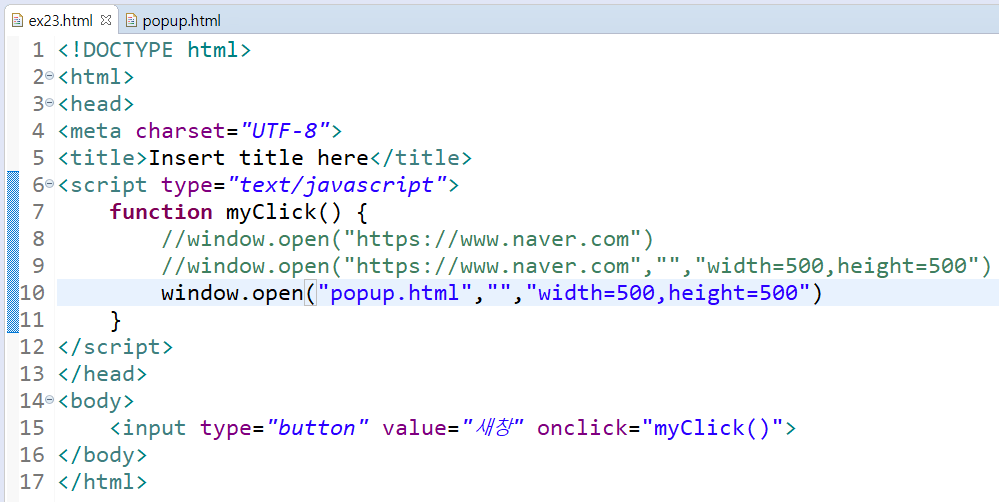Click the "UTF-8" attribute value

284,131
